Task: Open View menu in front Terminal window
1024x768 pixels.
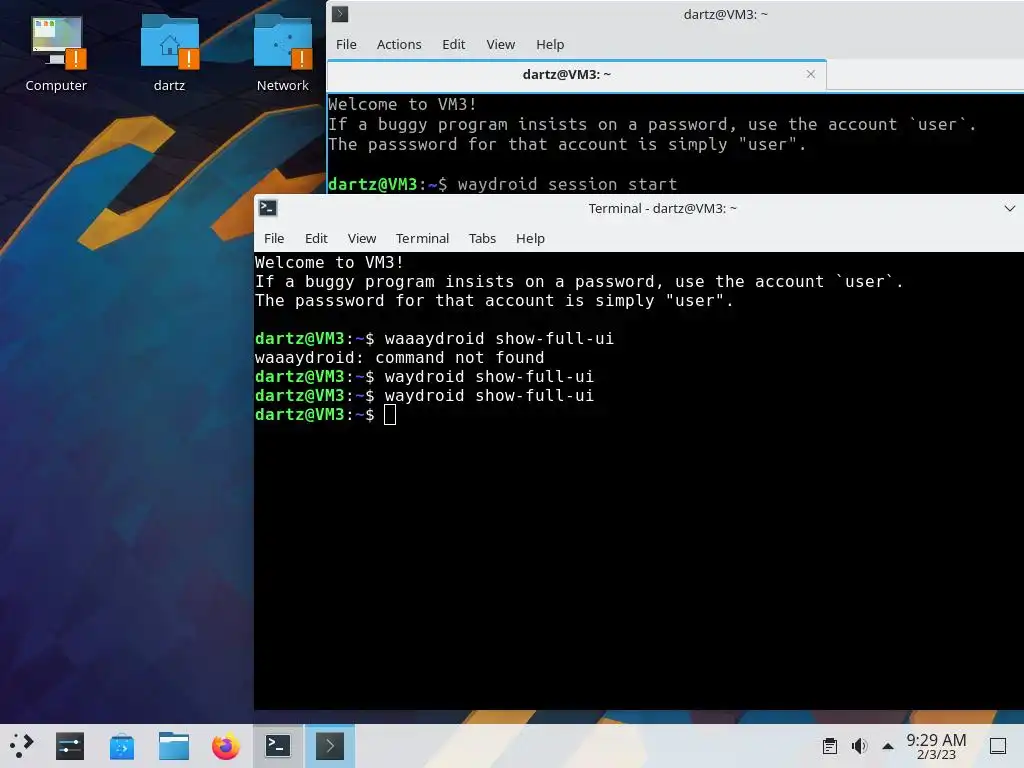Action: [362, 238]
